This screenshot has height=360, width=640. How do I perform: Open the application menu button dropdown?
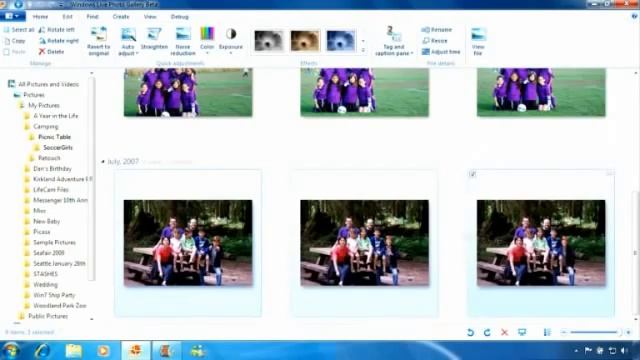coord(13,16)
